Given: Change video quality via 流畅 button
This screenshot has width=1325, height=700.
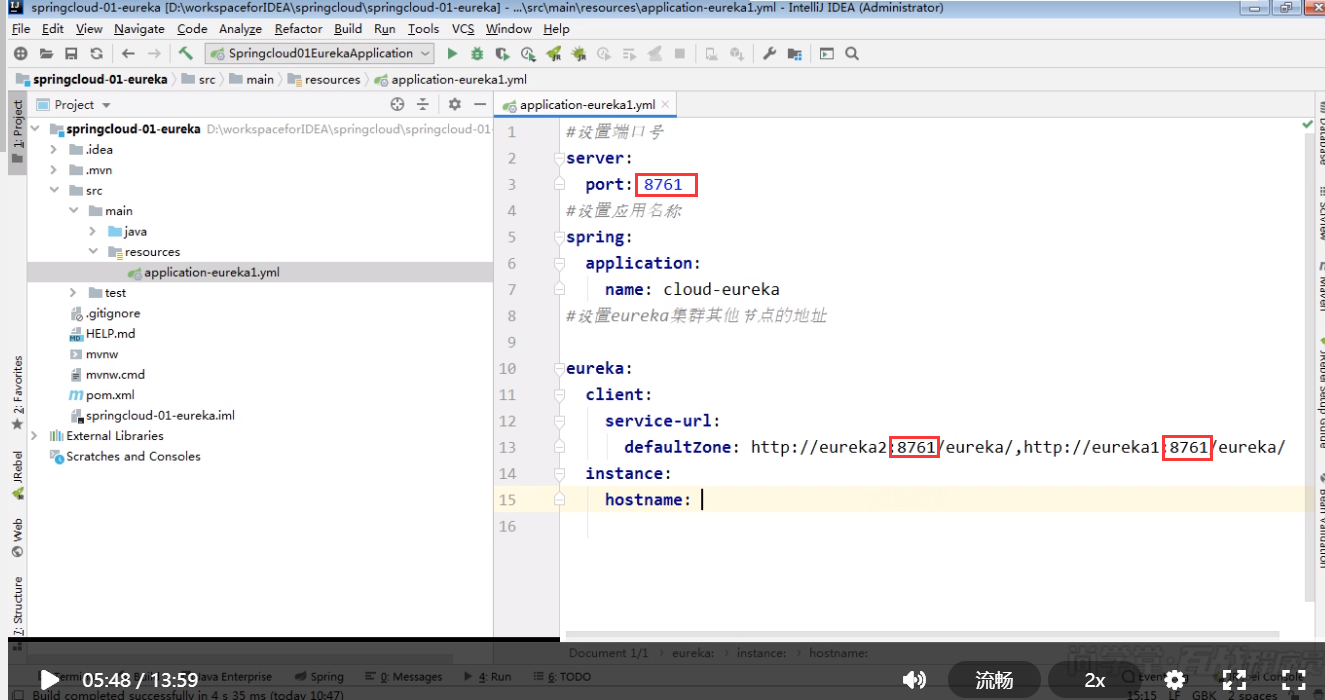Looking at the screenshot, I should point(994,680).
